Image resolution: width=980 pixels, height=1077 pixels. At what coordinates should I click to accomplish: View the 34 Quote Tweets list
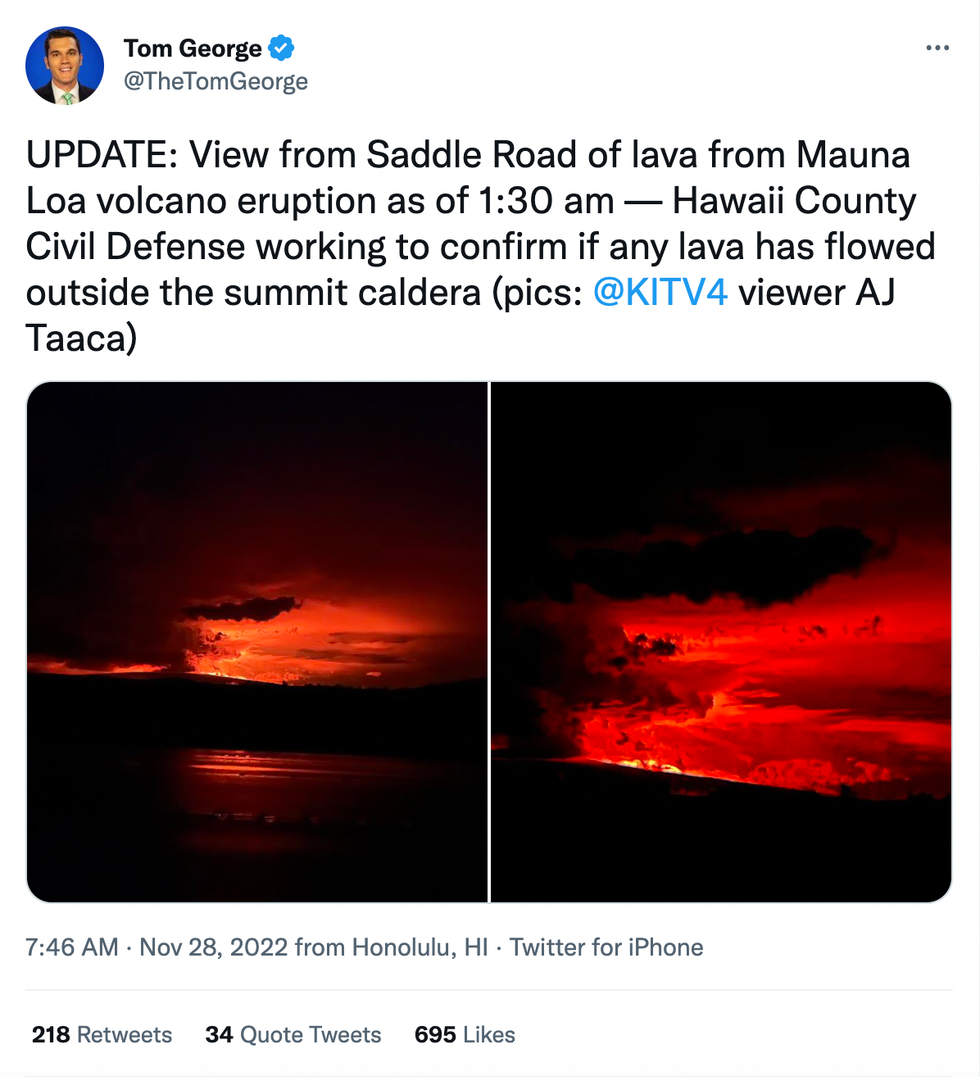[293, 1034]
